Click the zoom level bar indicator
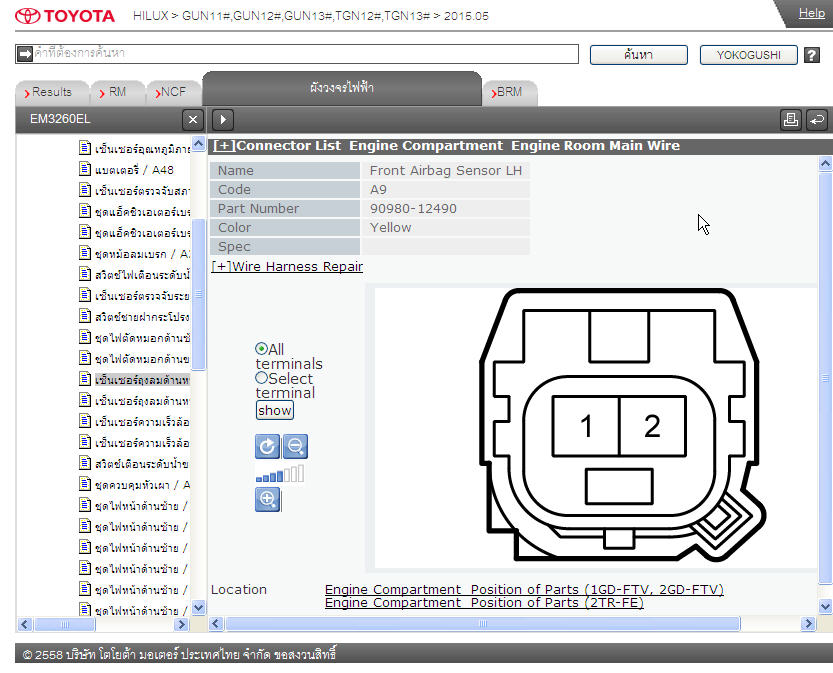 click(280, 473)
